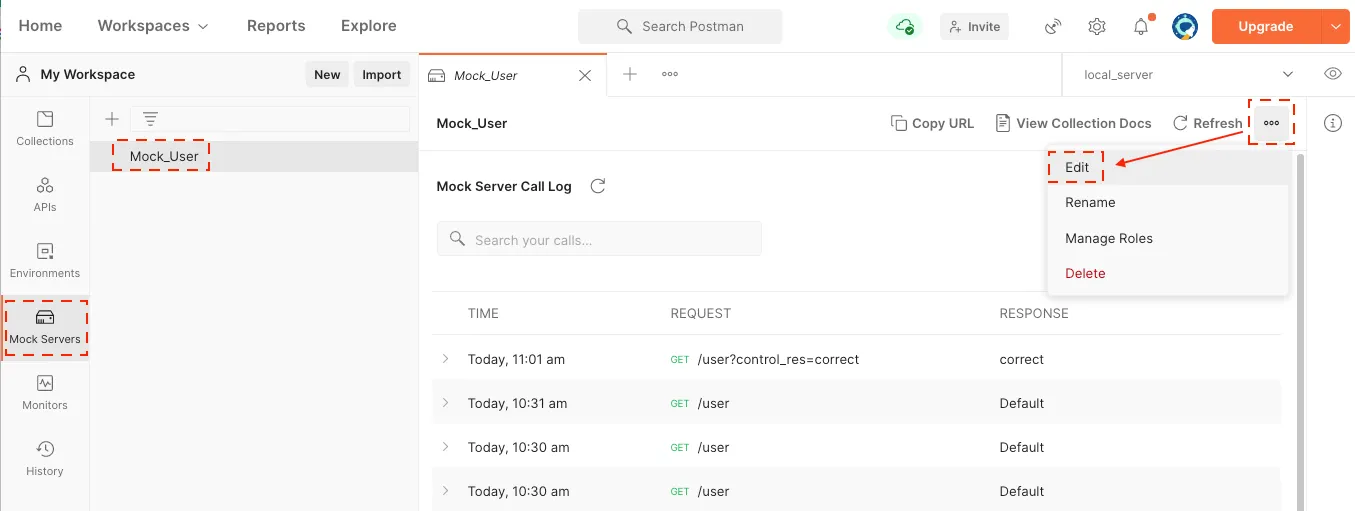The height and width of the screenshot is (511, 1355).
Task: Refresh the Mock Server Call Log
Action: 598,186
